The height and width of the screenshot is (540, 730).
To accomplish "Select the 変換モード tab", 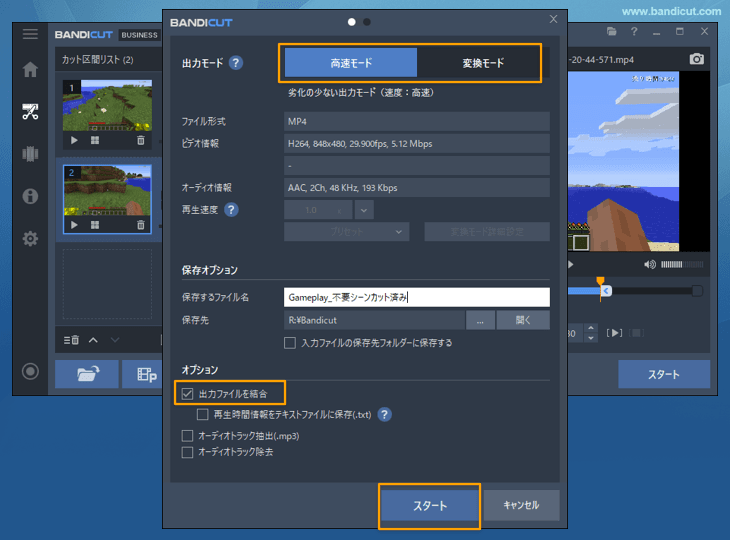I will 483,63.
